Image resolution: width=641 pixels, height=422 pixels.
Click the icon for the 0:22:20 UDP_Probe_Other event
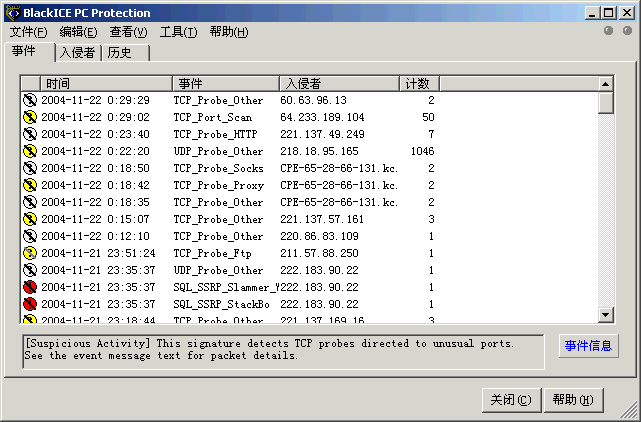[30, 151]
